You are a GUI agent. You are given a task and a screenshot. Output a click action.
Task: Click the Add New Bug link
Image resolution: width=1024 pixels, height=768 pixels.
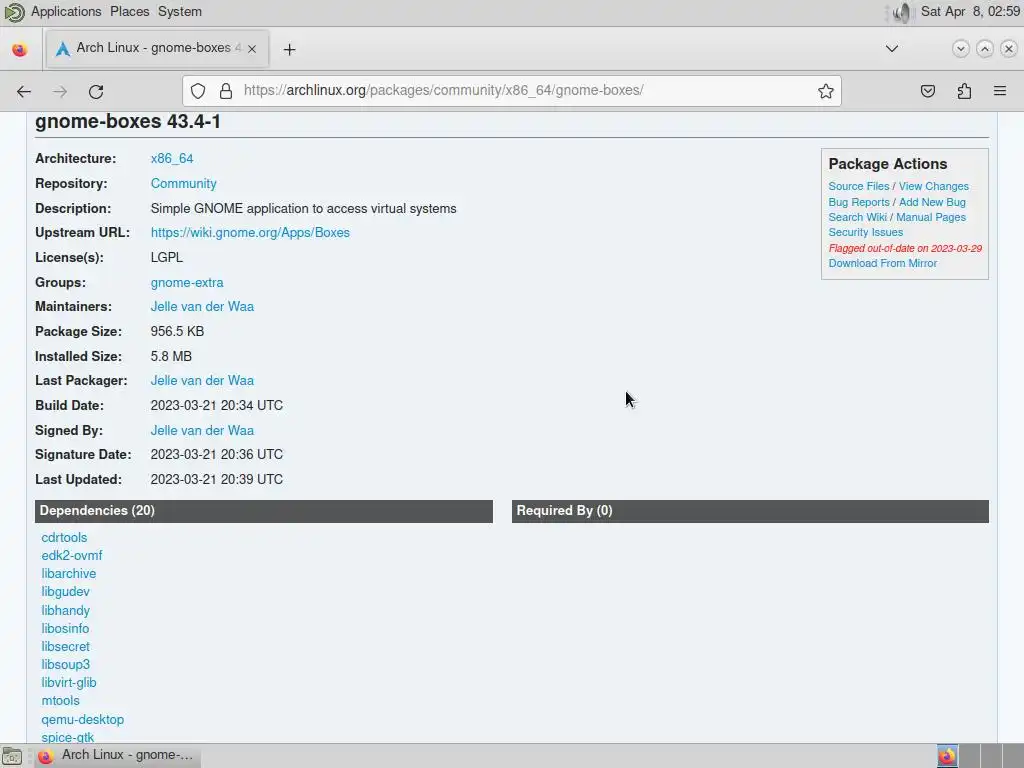932,202
